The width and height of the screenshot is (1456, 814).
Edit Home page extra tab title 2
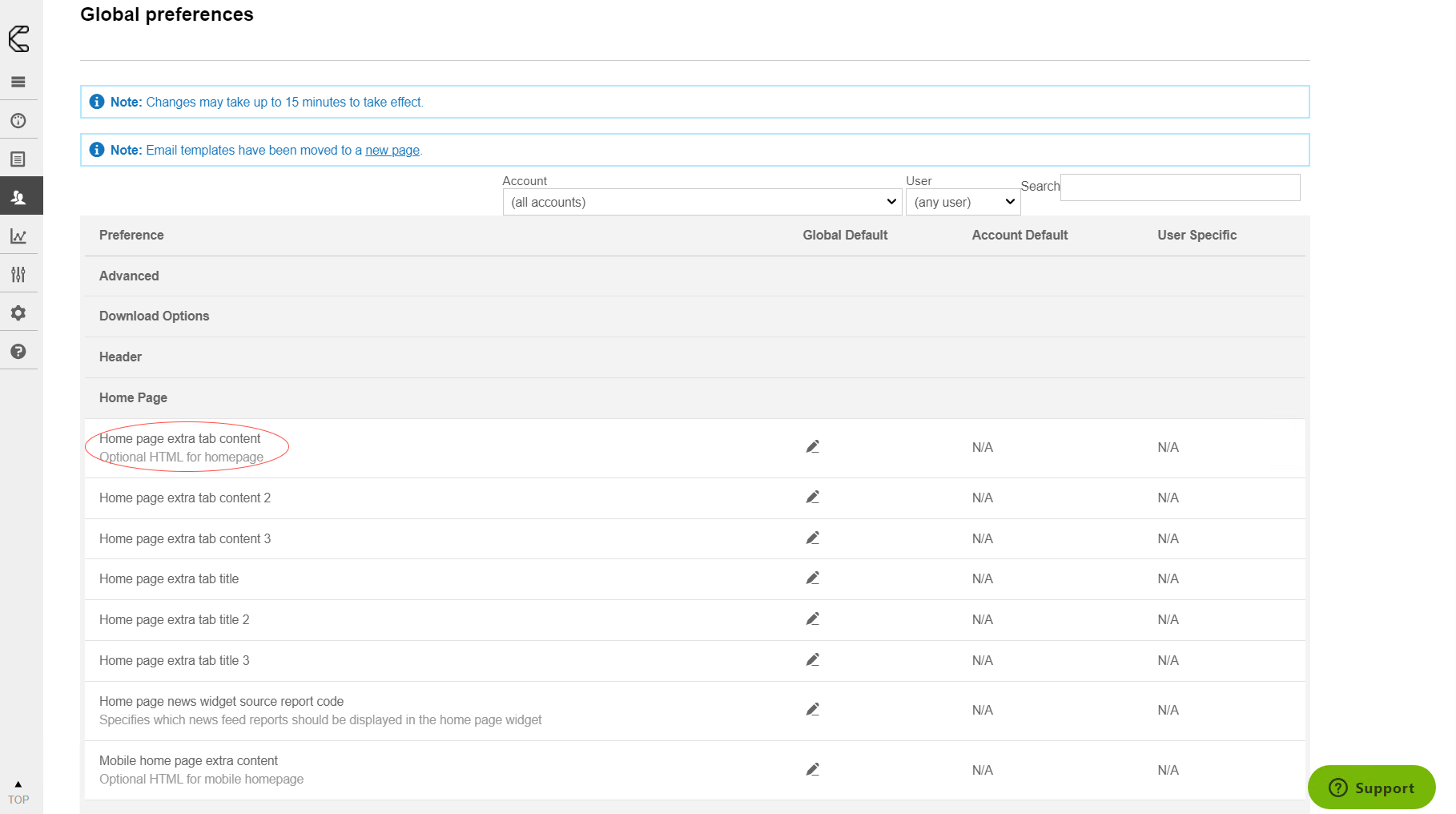pos(812,619)
